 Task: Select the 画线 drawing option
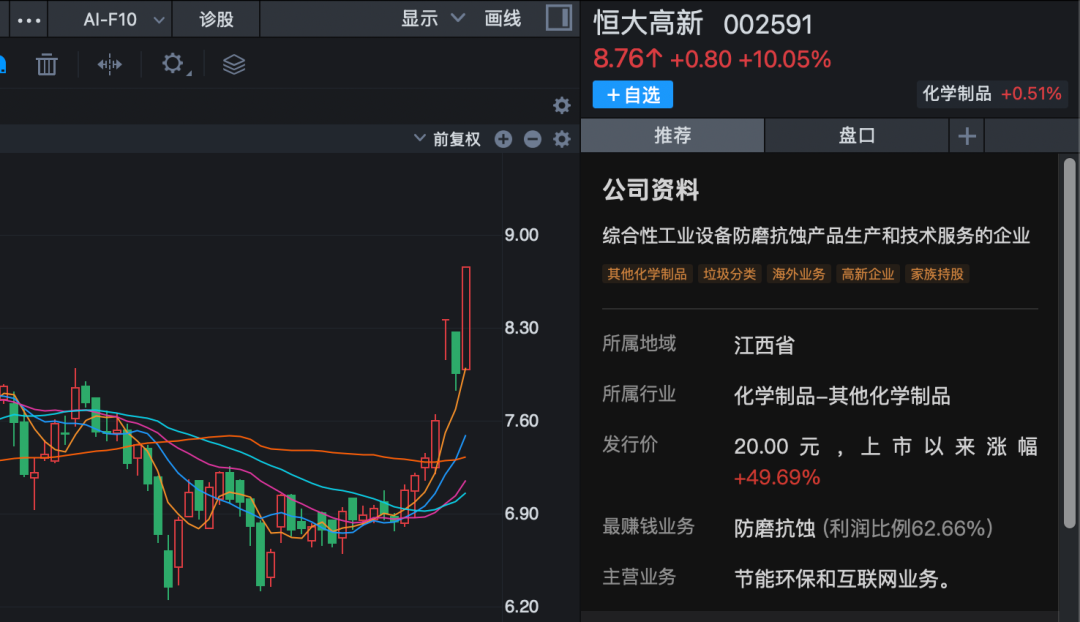[503, 19]
